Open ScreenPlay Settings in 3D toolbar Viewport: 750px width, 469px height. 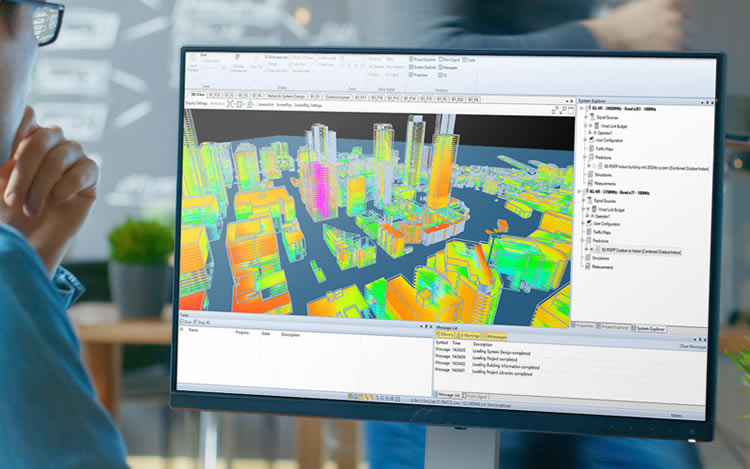point(308,105)
